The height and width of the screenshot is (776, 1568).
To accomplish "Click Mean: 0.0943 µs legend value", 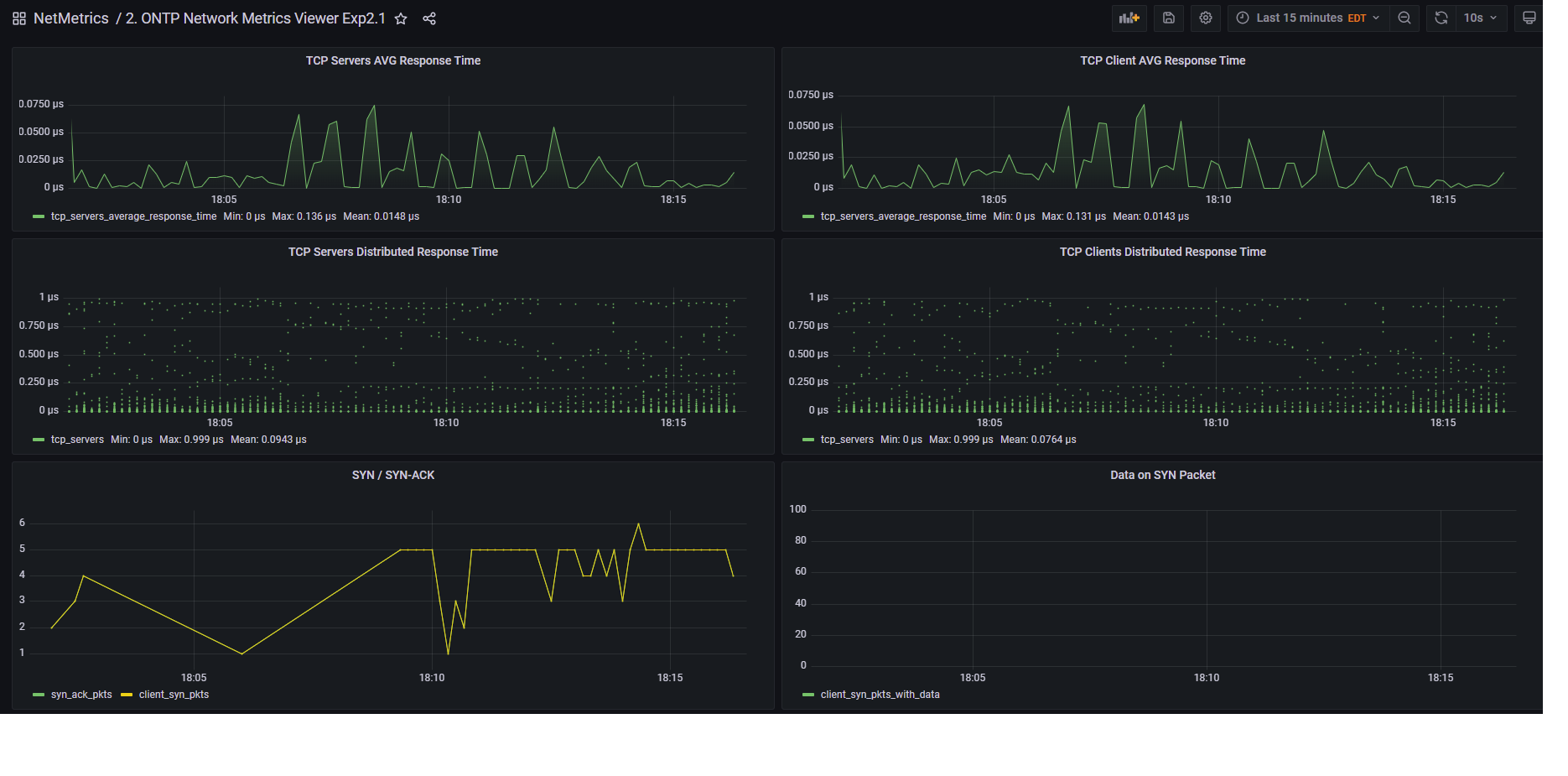I will coord(268,440).
